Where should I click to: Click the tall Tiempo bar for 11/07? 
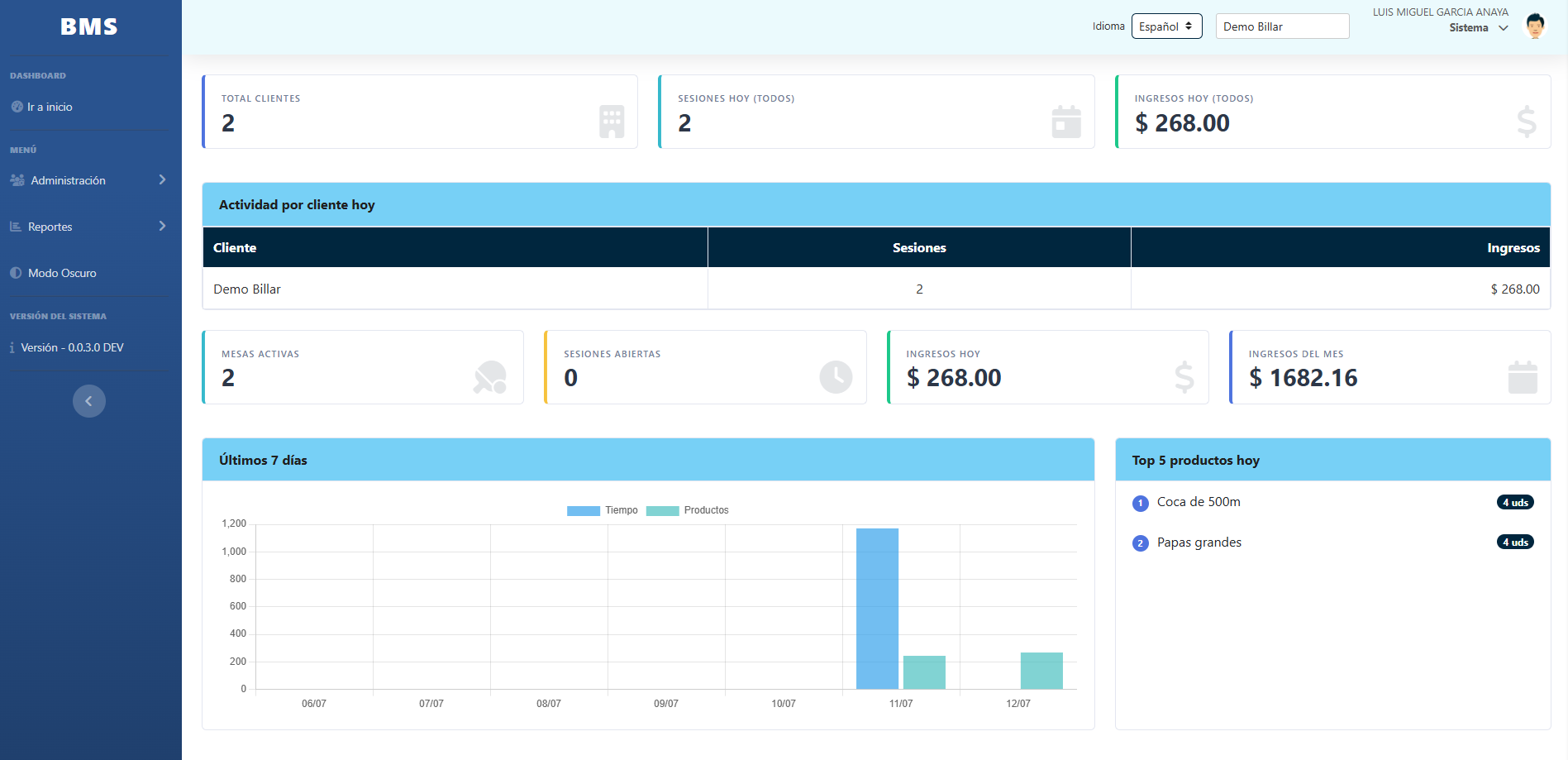click(x=877, y=609)
